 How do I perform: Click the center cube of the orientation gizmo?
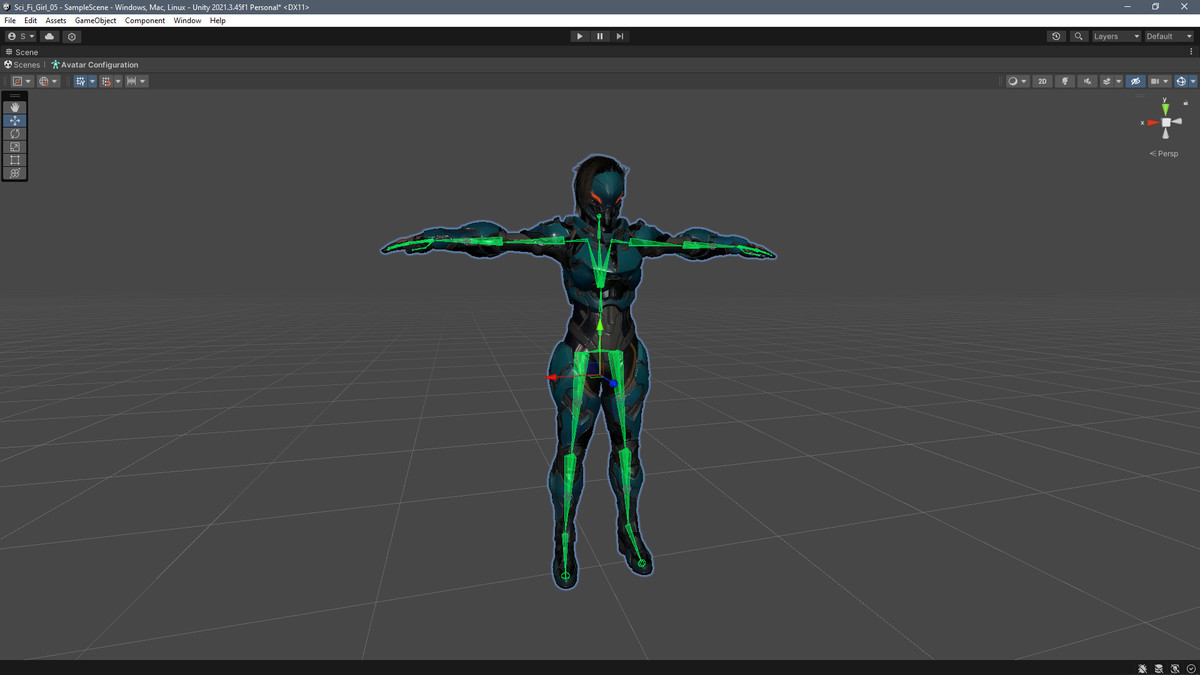(1166, 122)
